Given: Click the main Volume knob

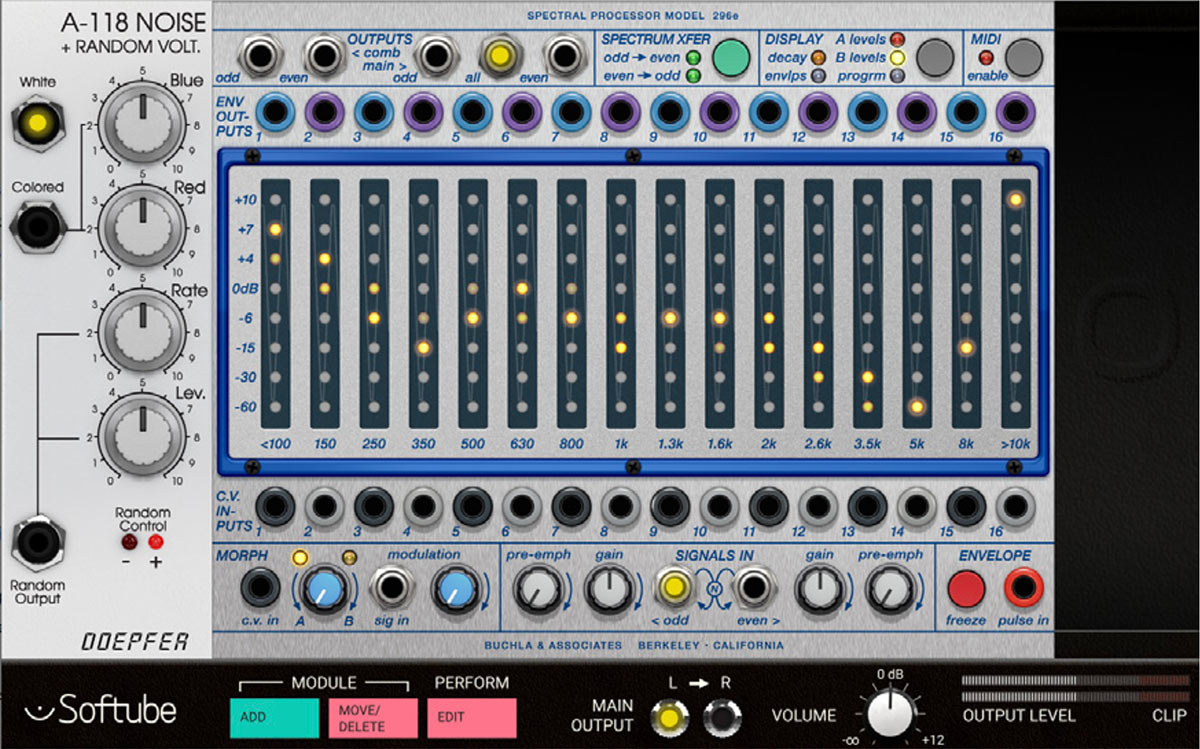Looking at the screenshot, I should (x=889, y=716).
